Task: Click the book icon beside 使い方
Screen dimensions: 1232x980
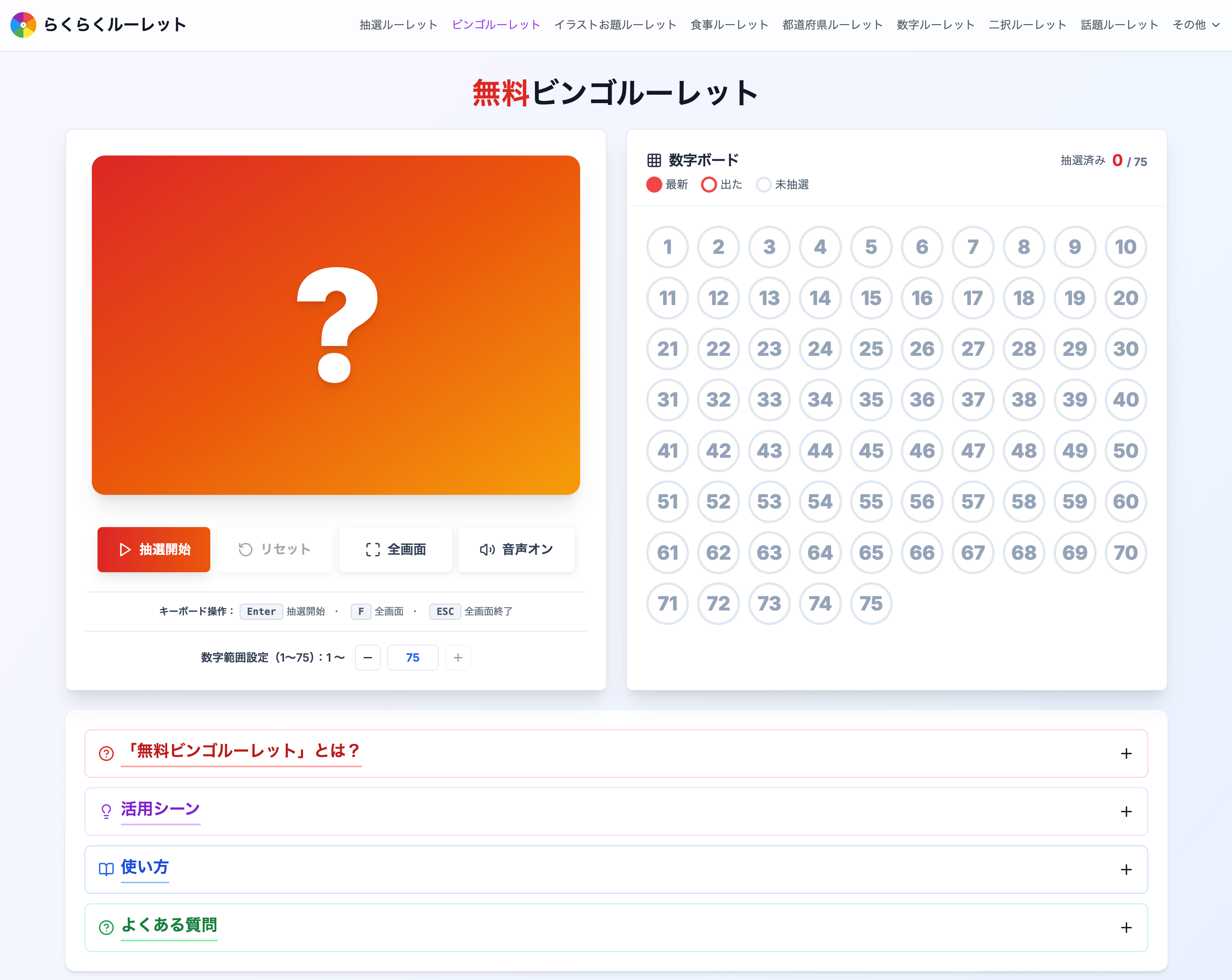Action: click(106, 869)
